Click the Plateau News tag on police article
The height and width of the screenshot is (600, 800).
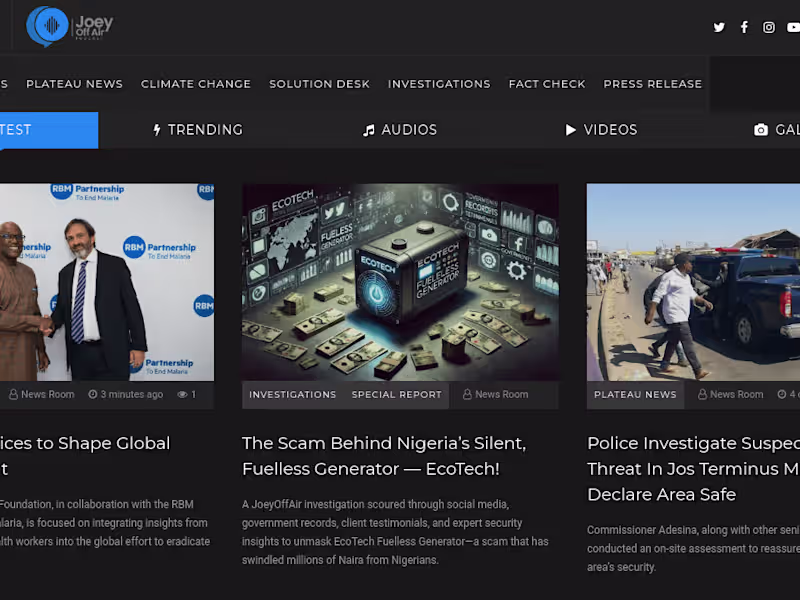635,395
